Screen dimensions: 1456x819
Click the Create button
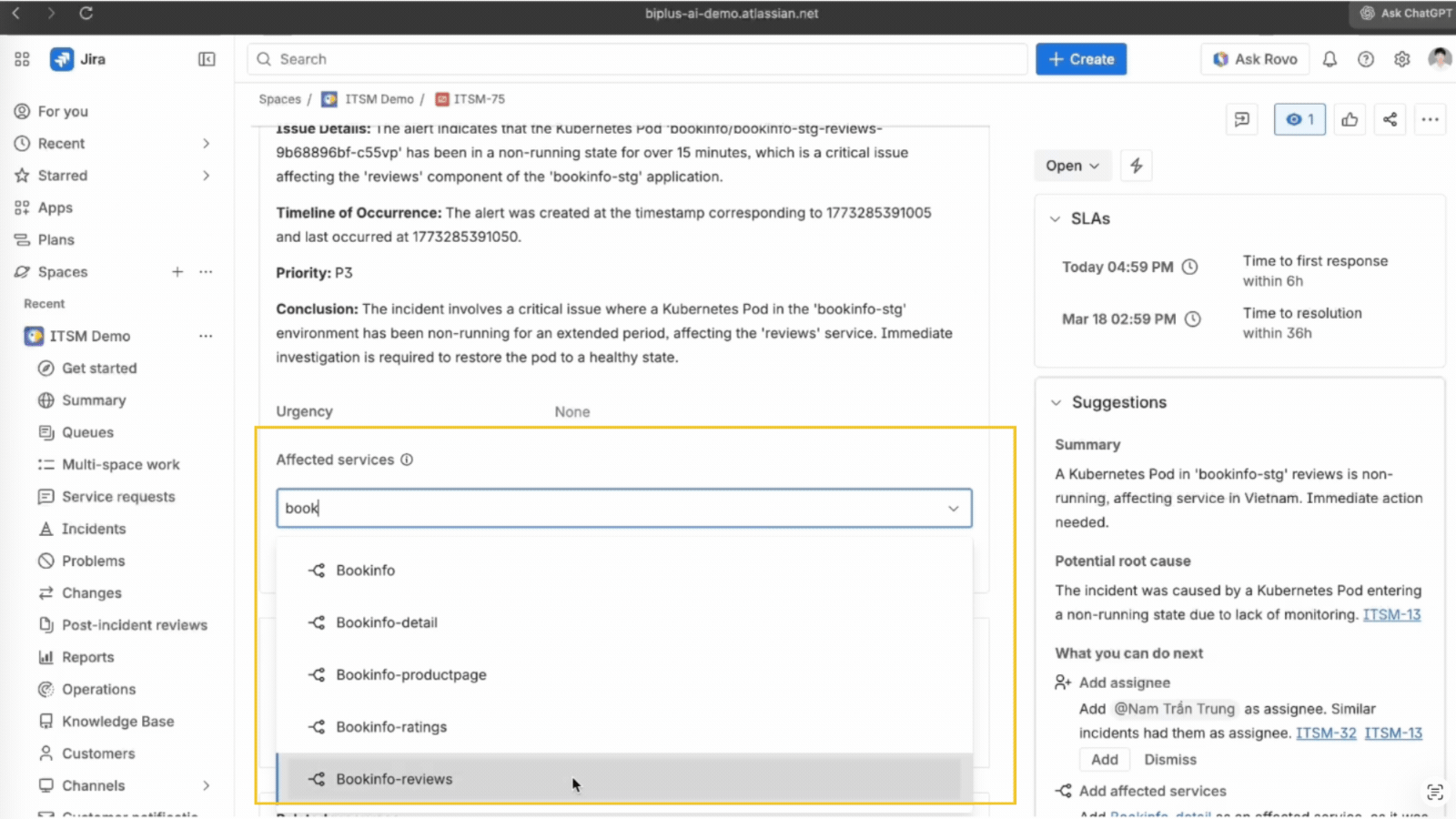click(1081, 58)
